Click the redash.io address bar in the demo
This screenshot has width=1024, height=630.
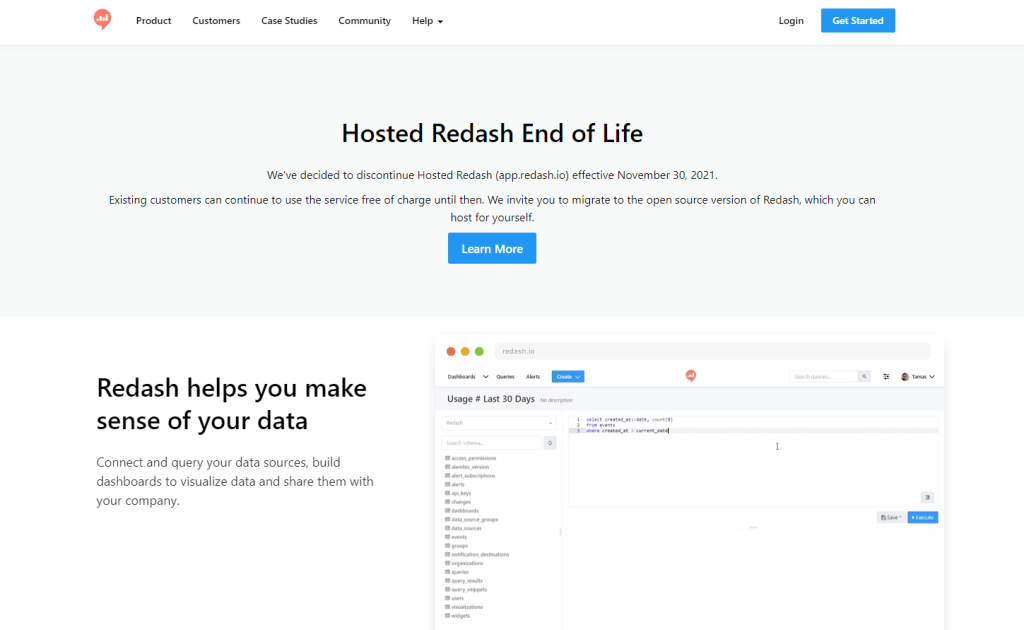point(712,351)
